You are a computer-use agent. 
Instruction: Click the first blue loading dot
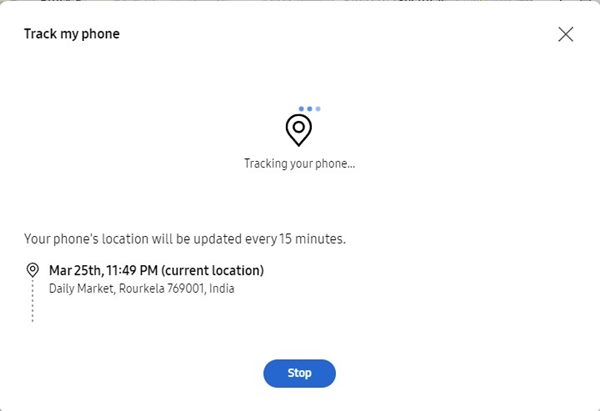pyautogui.click(x=301, y=109)
